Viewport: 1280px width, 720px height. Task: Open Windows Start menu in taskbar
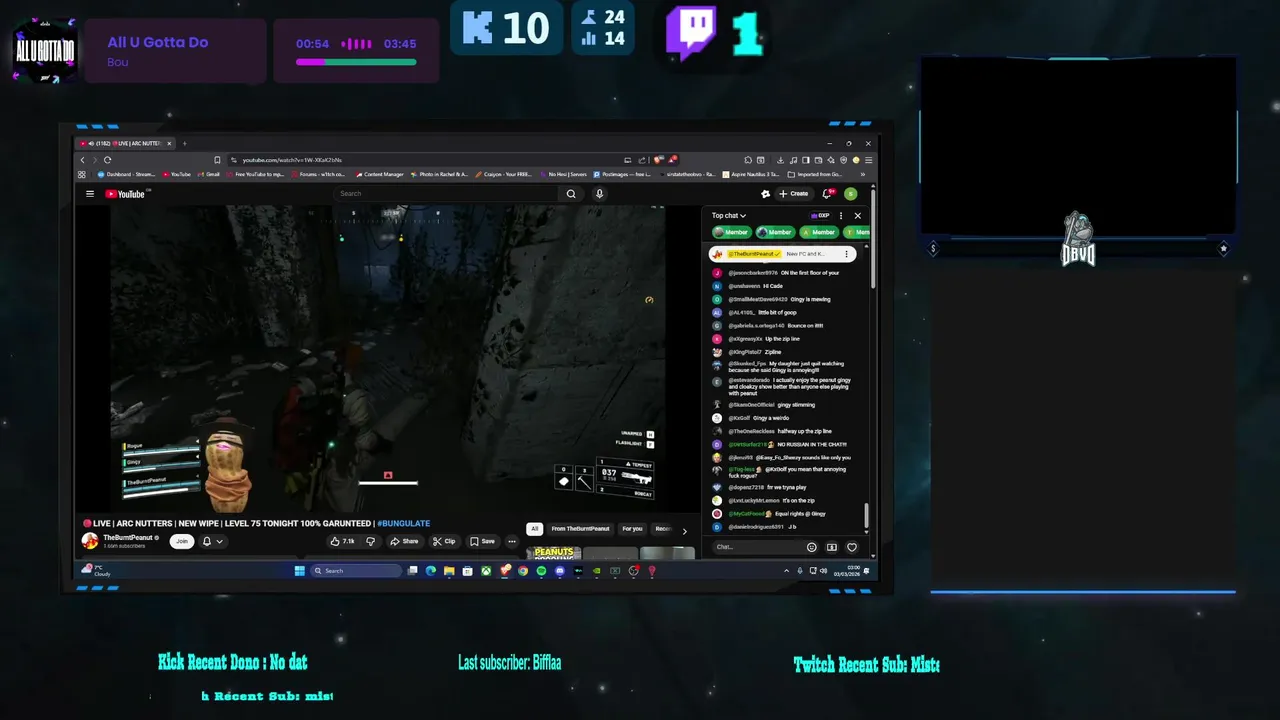point(299,571)
